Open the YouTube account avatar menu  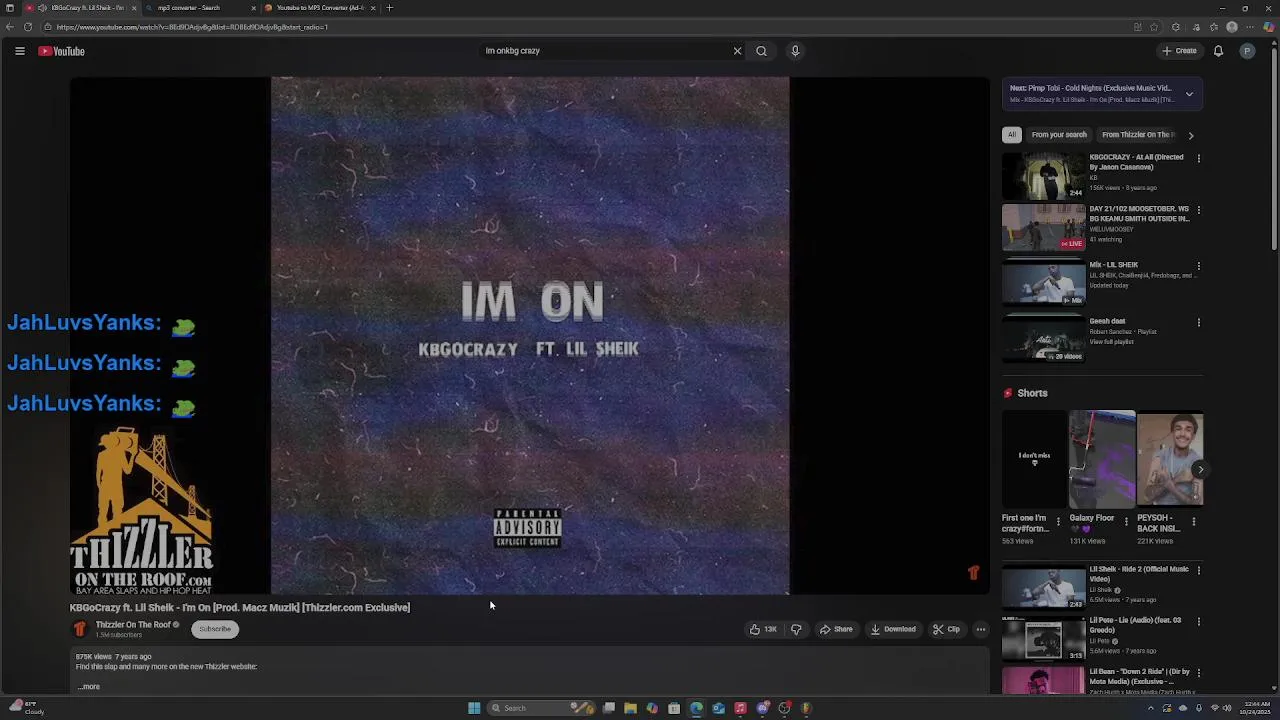[x=1247, y=51]
